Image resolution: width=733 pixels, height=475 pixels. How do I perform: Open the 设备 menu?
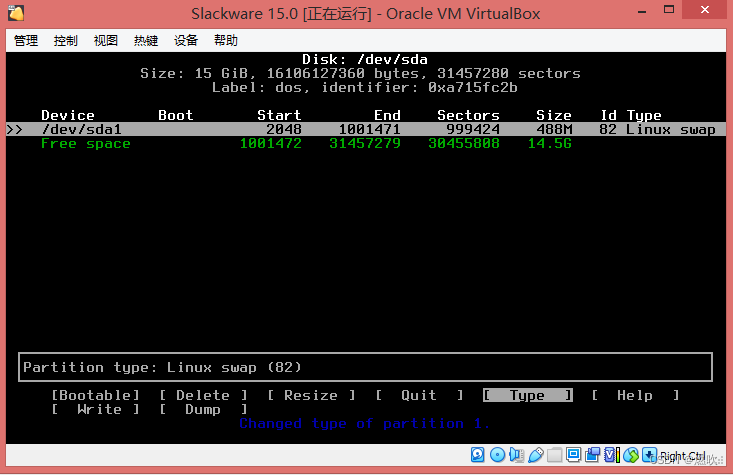coord(186,41)
